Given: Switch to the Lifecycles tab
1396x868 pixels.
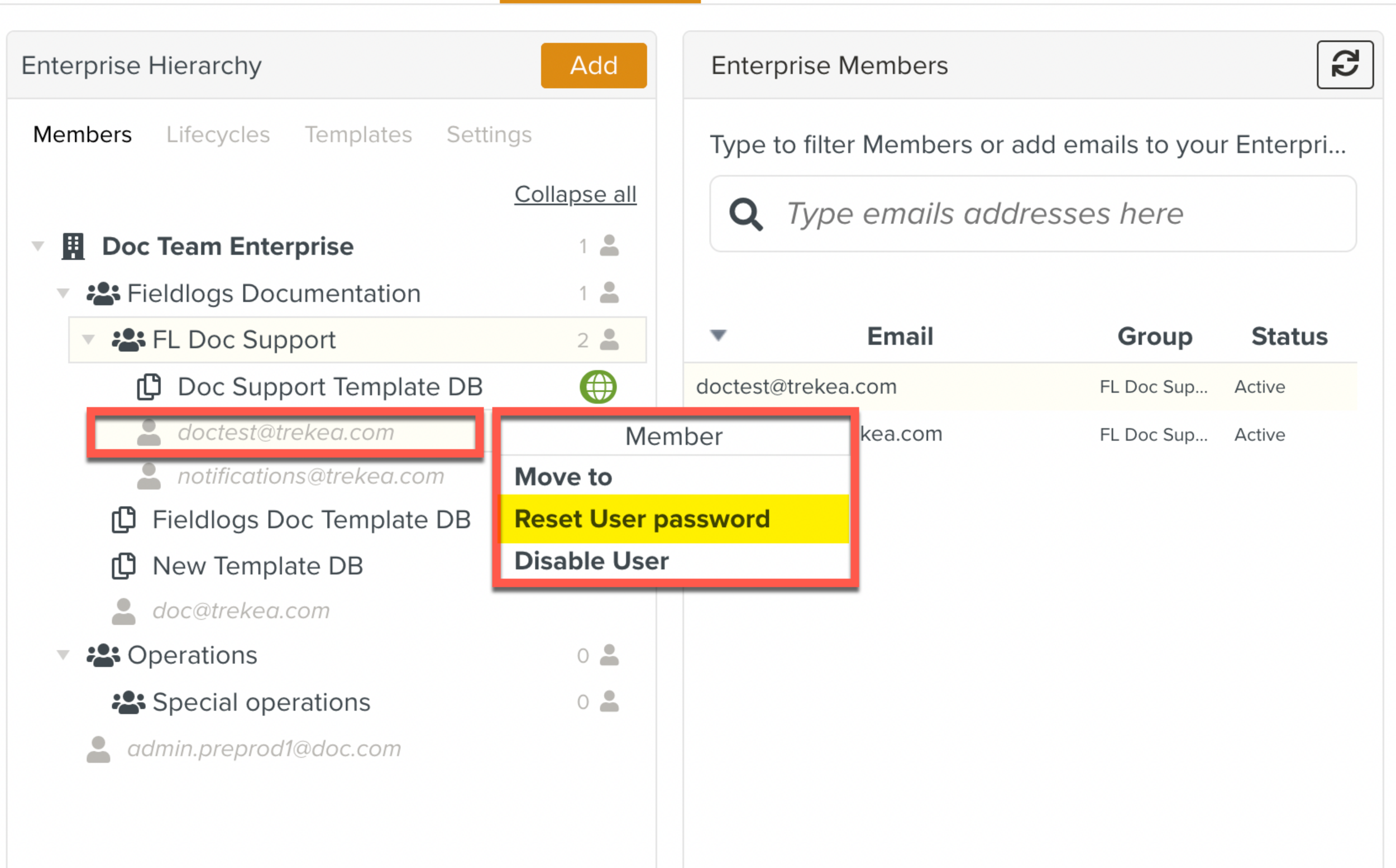Looking at the screenshot, I should [x=218, y=135].
